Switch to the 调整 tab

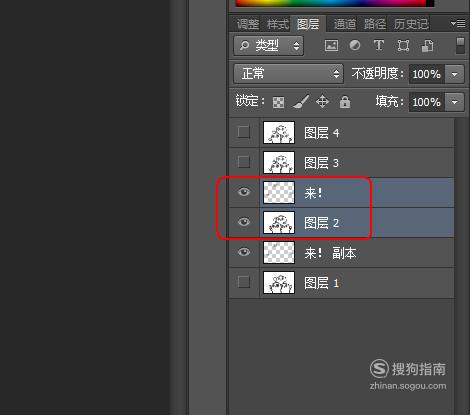coord(248,24)
